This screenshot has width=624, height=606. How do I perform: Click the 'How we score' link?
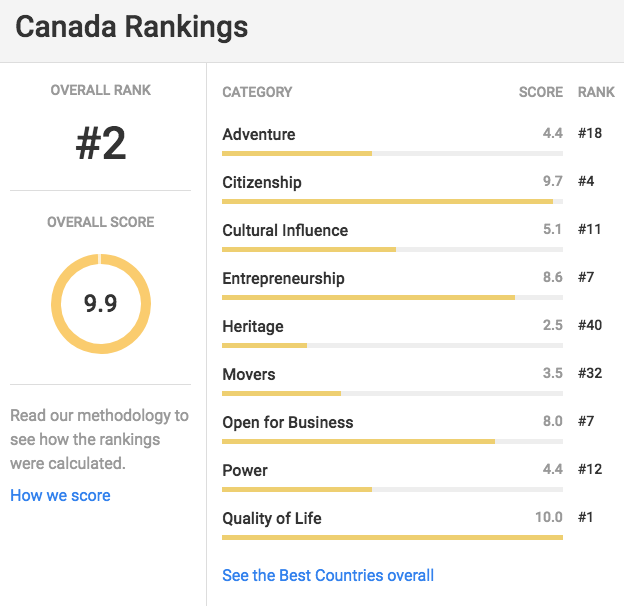(x=60, y=495)
